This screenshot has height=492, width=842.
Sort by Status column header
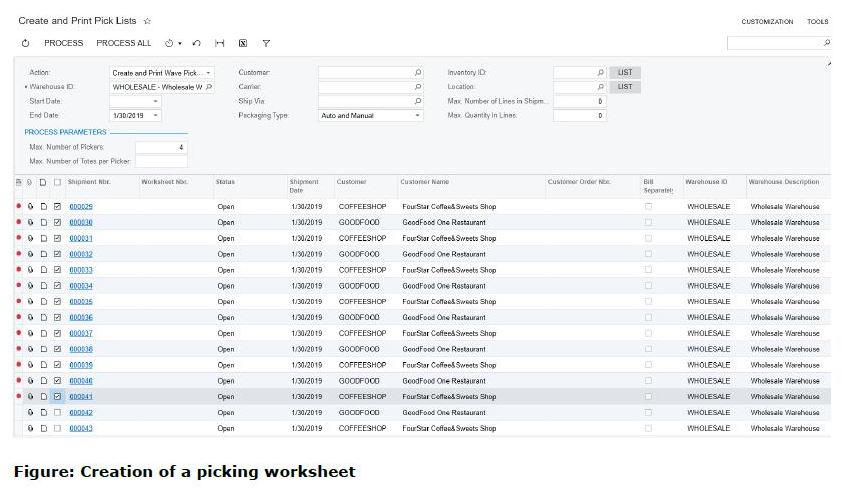pos(226,182)
